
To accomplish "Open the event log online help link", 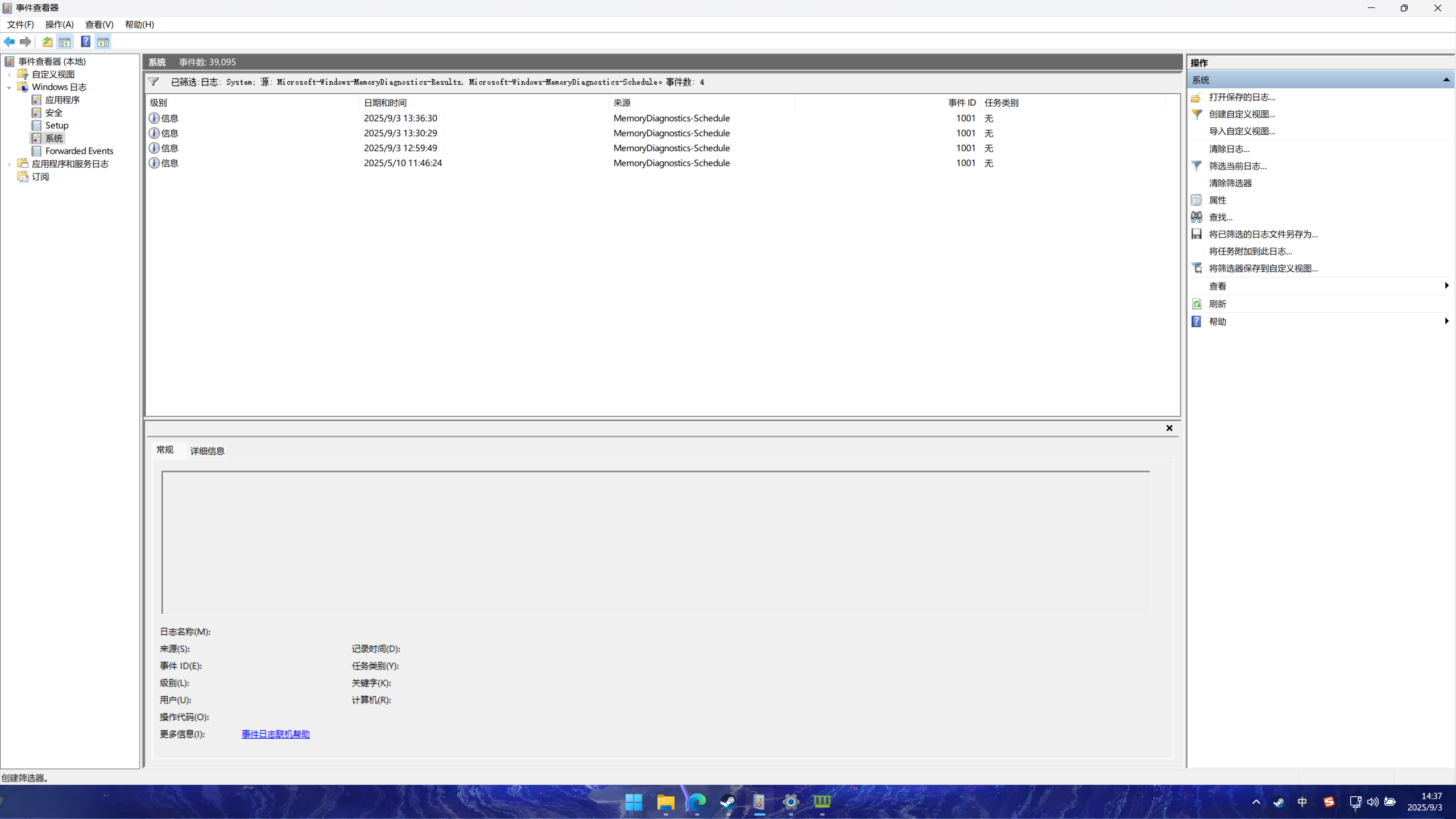I will point(275,734).
